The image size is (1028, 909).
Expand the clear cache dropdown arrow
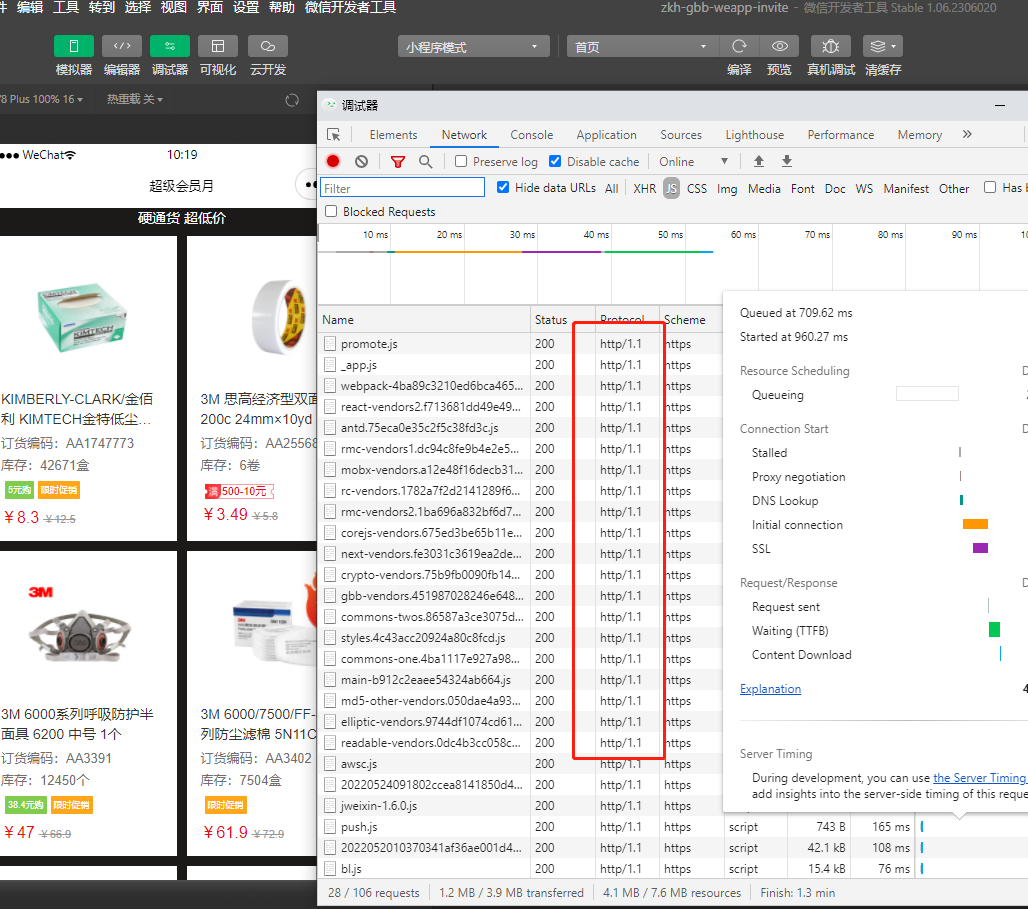(894, 47)
